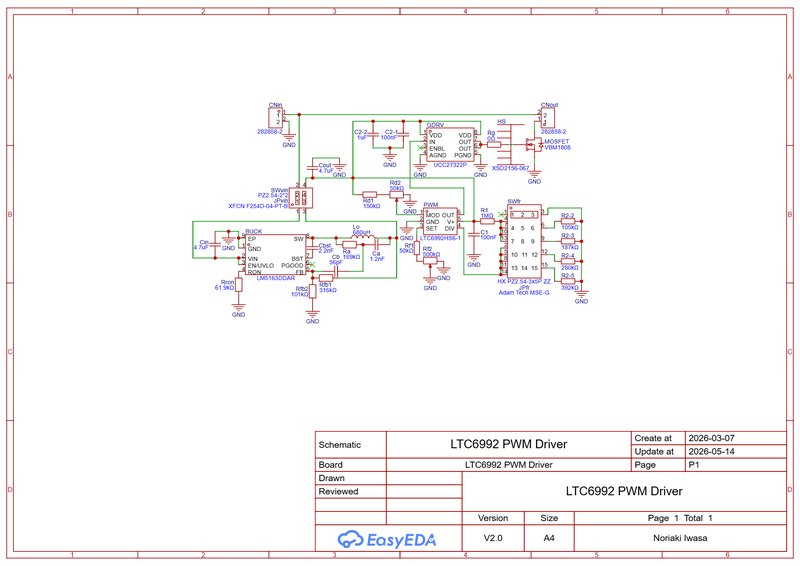The image size is (800, 566).
Task: Click the Update at date '2026-05-14'
Action: coord(711,451)
